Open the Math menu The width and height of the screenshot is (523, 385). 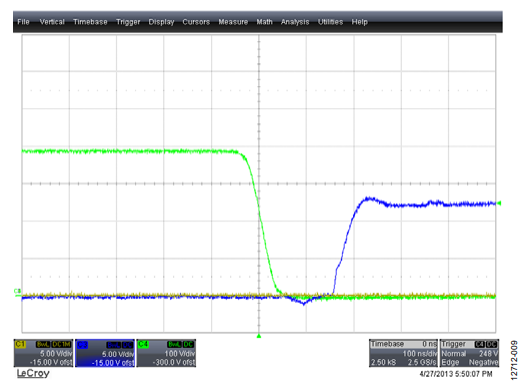click(265, 22)
